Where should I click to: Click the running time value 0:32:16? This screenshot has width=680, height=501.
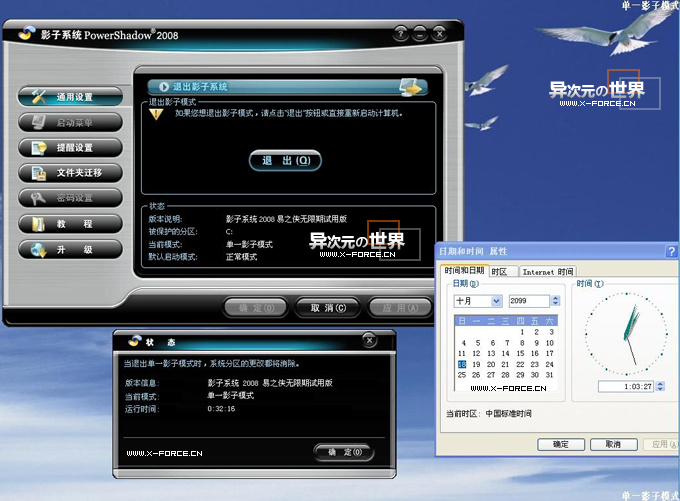(x=221, y=409)
